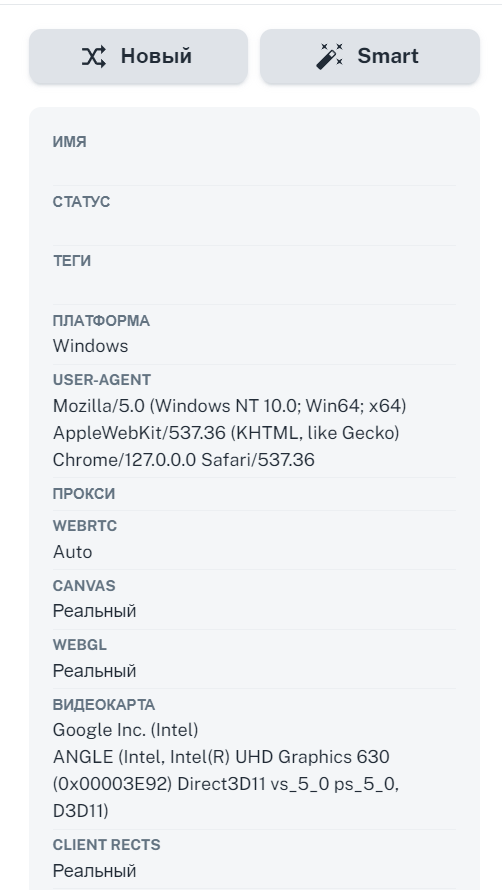Click the CLIENT RECTS label
Screen dimensions: 502x890
coord(107,845)
